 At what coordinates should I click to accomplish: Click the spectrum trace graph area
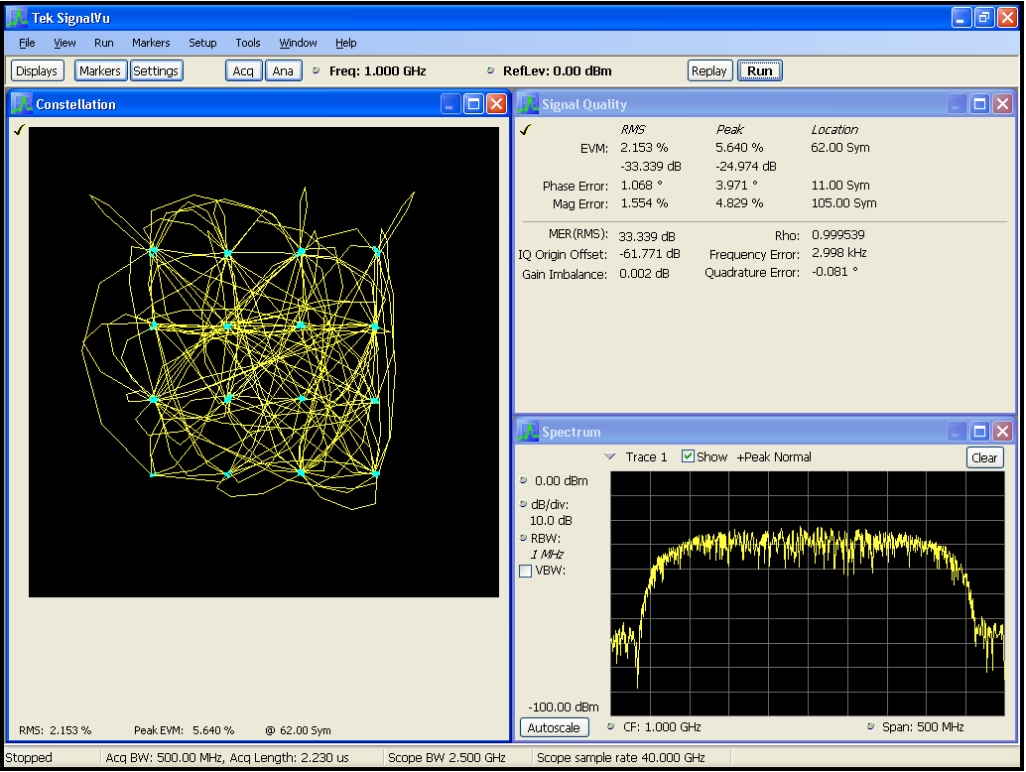click(807, 593)
